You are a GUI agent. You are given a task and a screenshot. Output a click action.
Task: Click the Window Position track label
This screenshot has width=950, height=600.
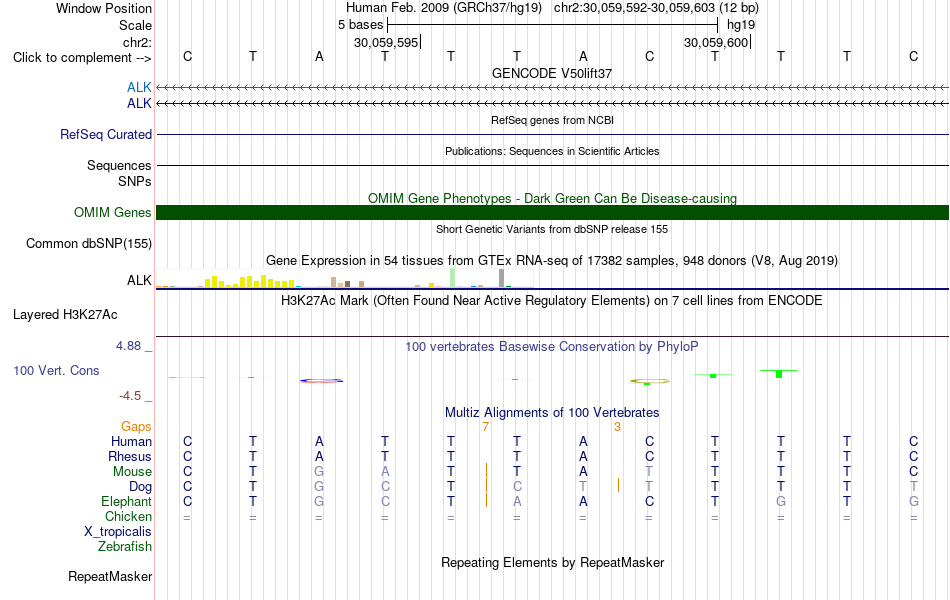[104, 8]
